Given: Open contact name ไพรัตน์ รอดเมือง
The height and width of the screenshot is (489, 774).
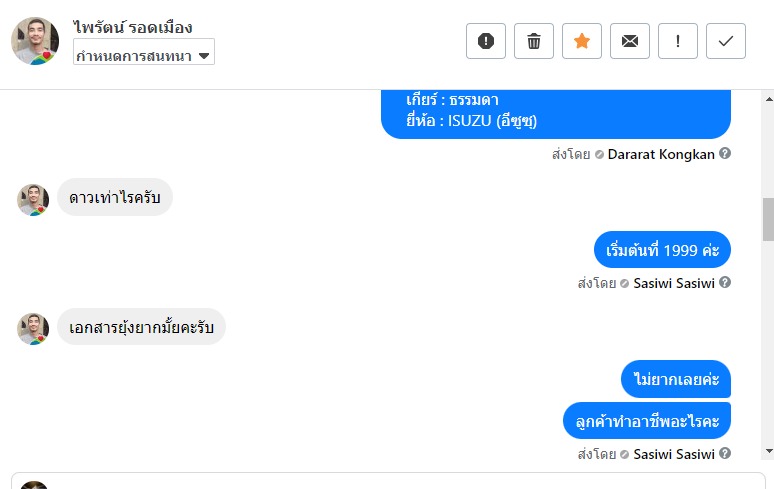Looking at the screenshot, I should coord(133,27).
